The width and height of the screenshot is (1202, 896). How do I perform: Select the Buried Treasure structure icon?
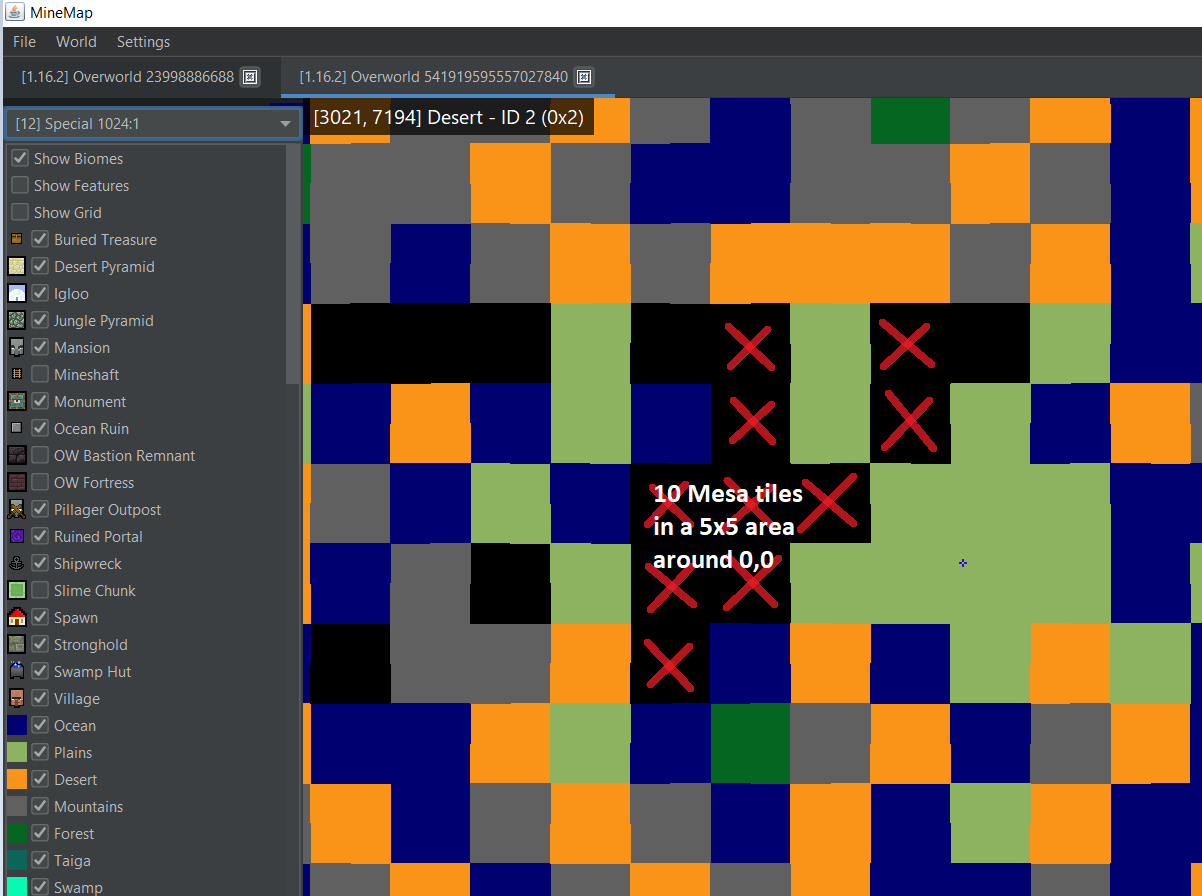coord(17,239)
